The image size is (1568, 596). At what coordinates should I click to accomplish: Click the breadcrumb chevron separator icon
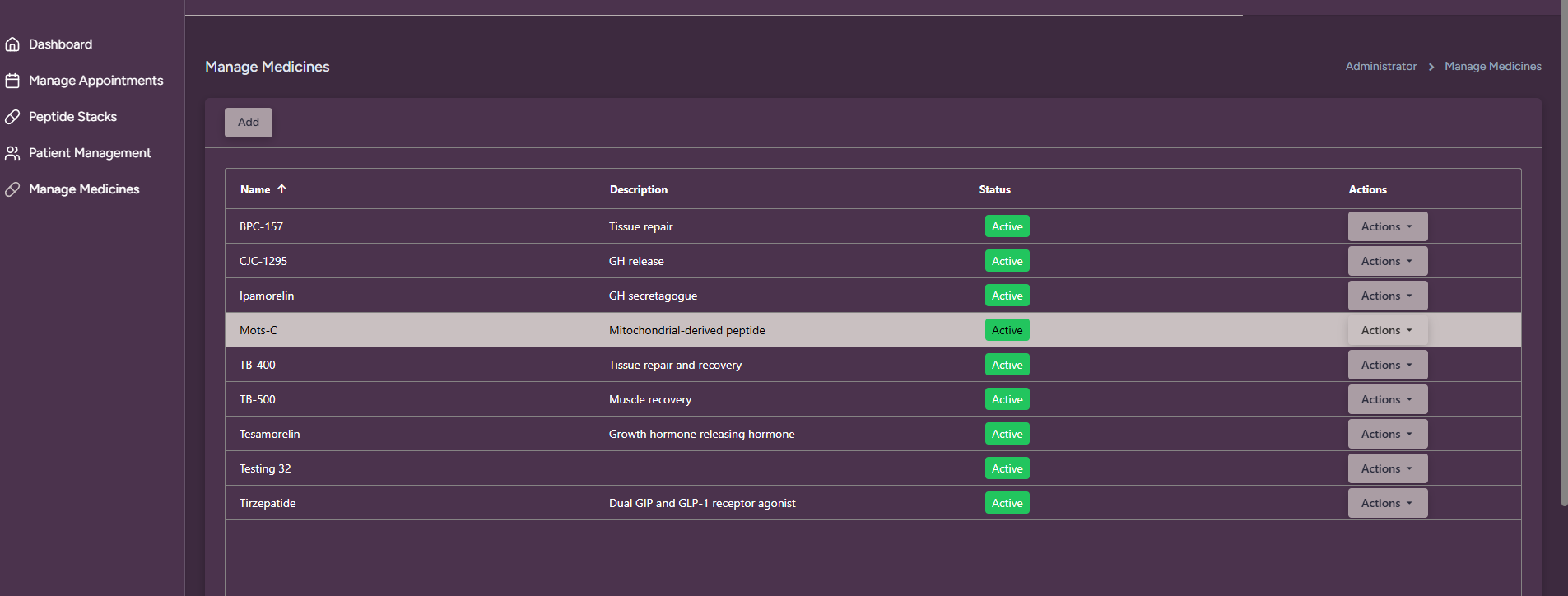[1431, 67]
